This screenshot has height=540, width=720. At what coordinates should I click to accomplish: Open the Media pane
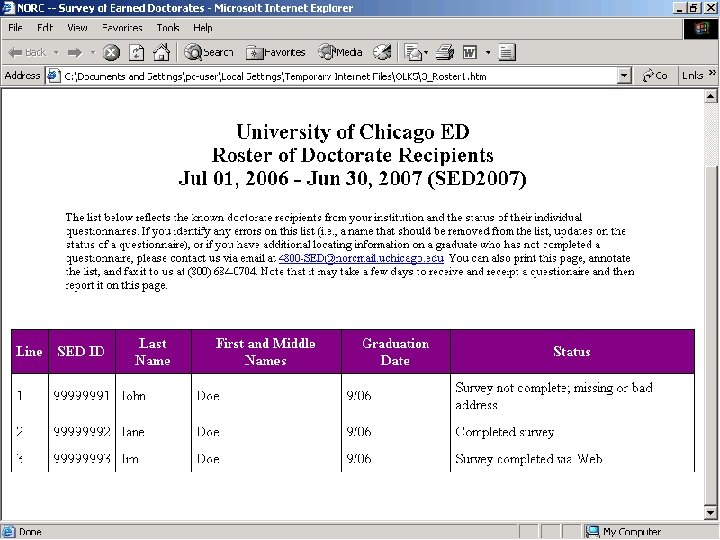[x=340, y=52]
